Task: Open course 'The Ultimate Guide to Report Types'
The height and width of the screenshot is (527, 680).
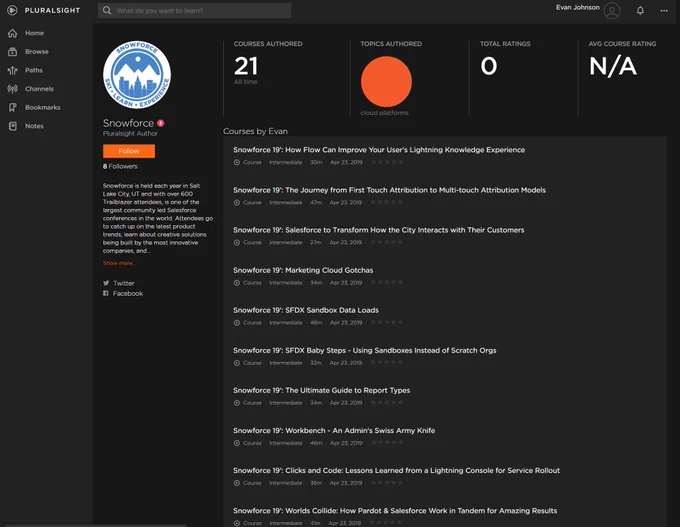Action: point(321,390)
